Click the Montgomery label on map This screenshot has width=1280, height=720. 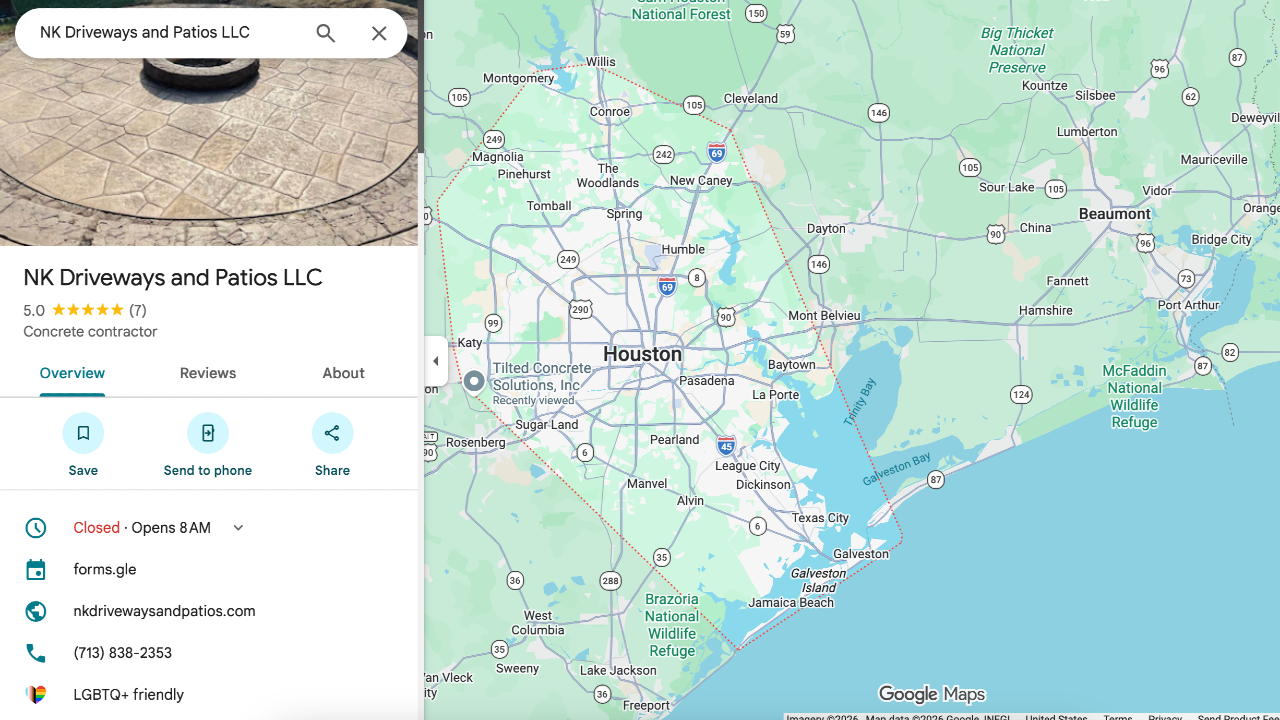pyautogui.click(x=518, y=78)
